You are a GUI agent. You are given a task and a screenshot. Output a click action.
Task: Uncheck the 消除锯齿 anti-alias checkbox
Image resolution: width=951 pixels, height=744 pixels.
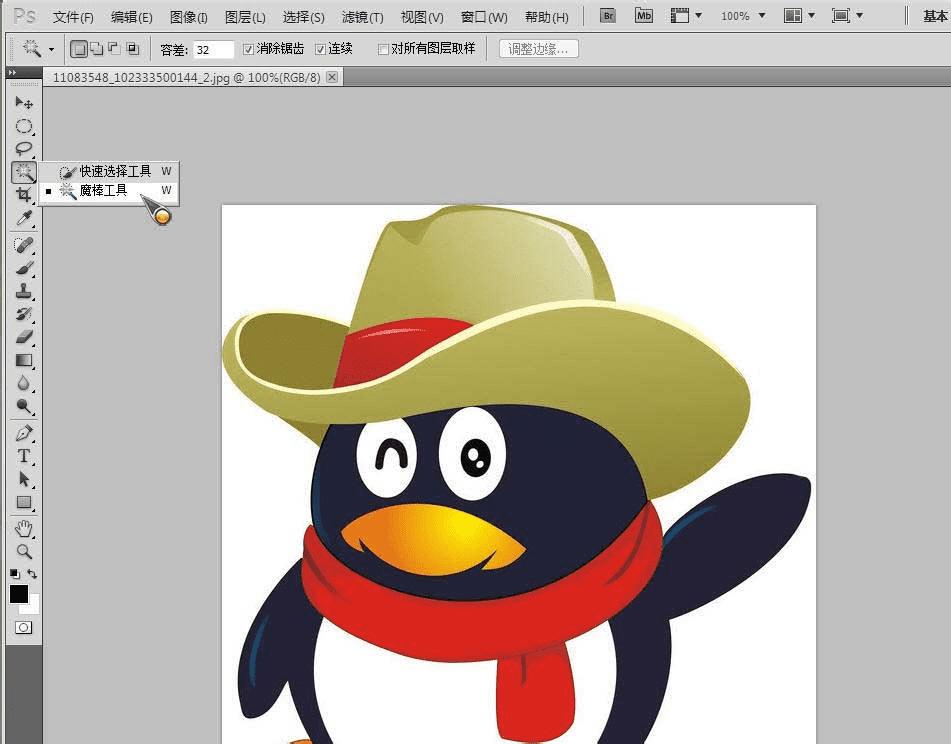249,49
